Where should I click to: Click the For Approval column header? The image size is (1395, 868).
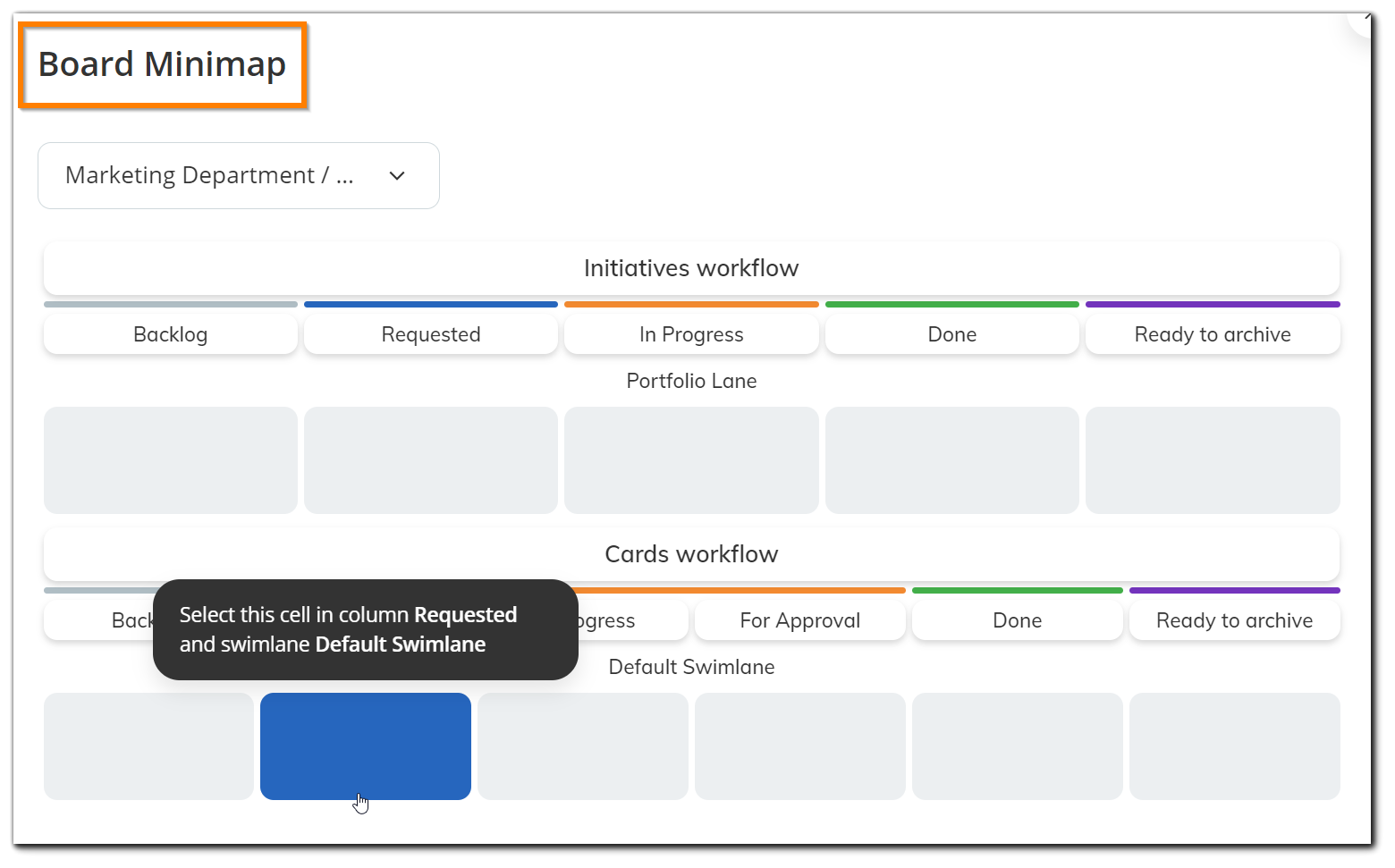pos(799,620)
